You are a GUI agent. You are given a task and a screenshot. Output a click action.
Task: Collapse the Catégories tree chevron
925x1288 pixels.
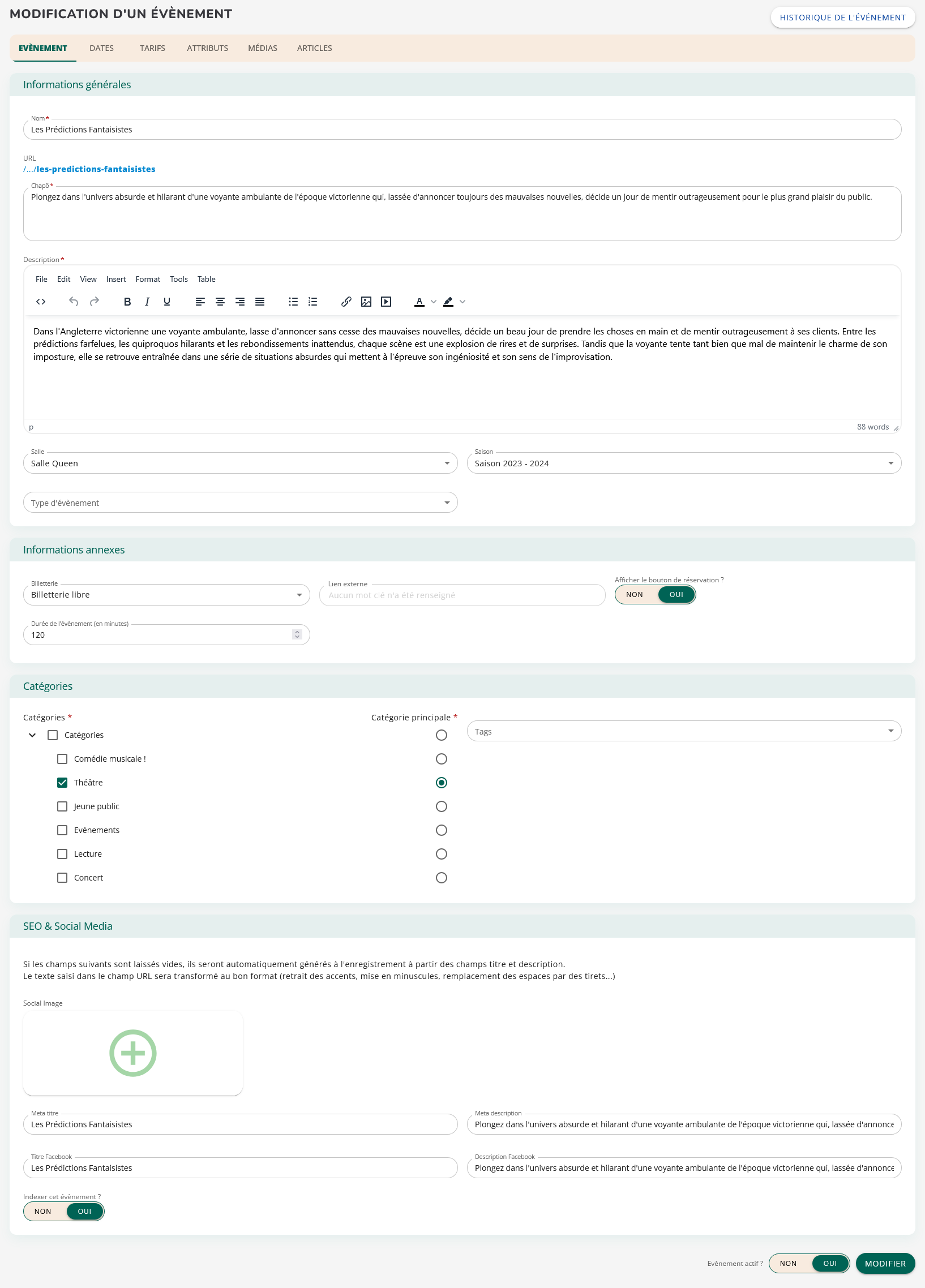[x=32, y=735]
